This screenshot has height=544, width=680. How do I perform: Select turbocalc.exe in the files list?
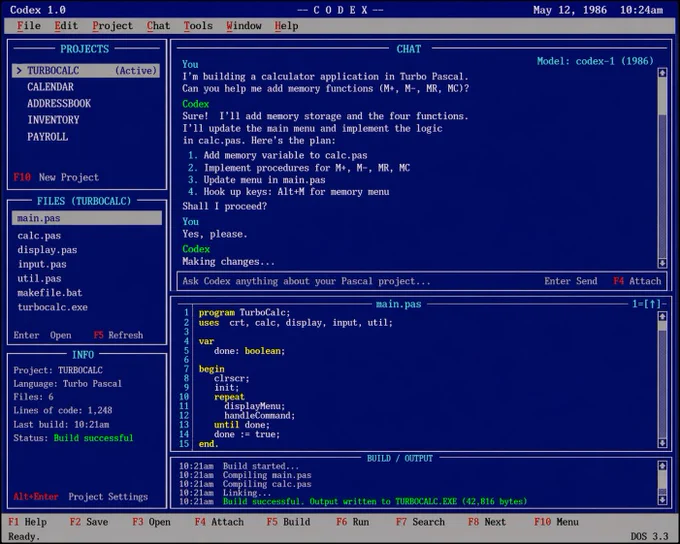coord(52,307)
